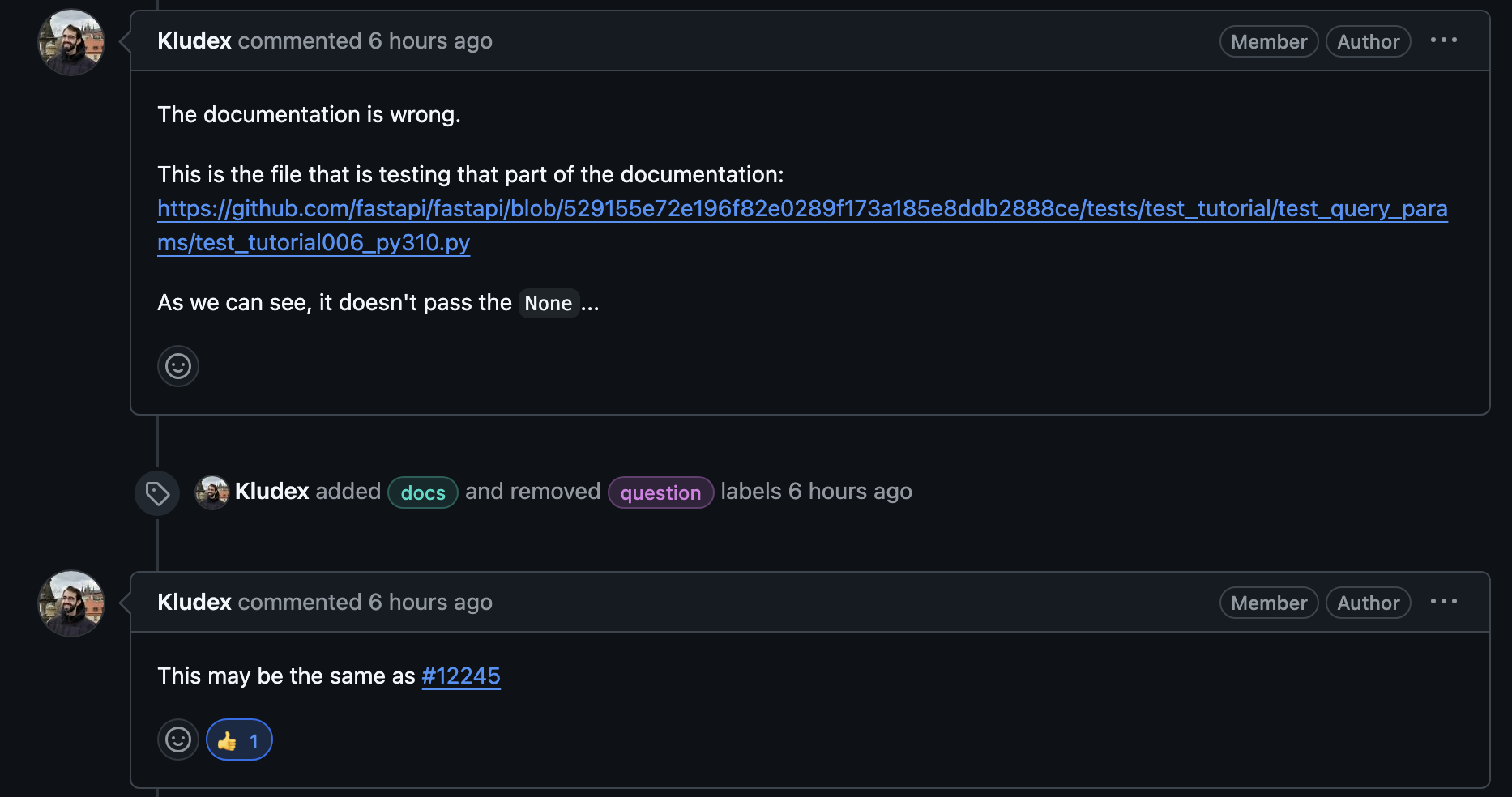Image resolution: width=1512 pixels, height=797 pixels.
Task: Open the first comment's three-dot options menu
Action: (x=1443, y=40)
